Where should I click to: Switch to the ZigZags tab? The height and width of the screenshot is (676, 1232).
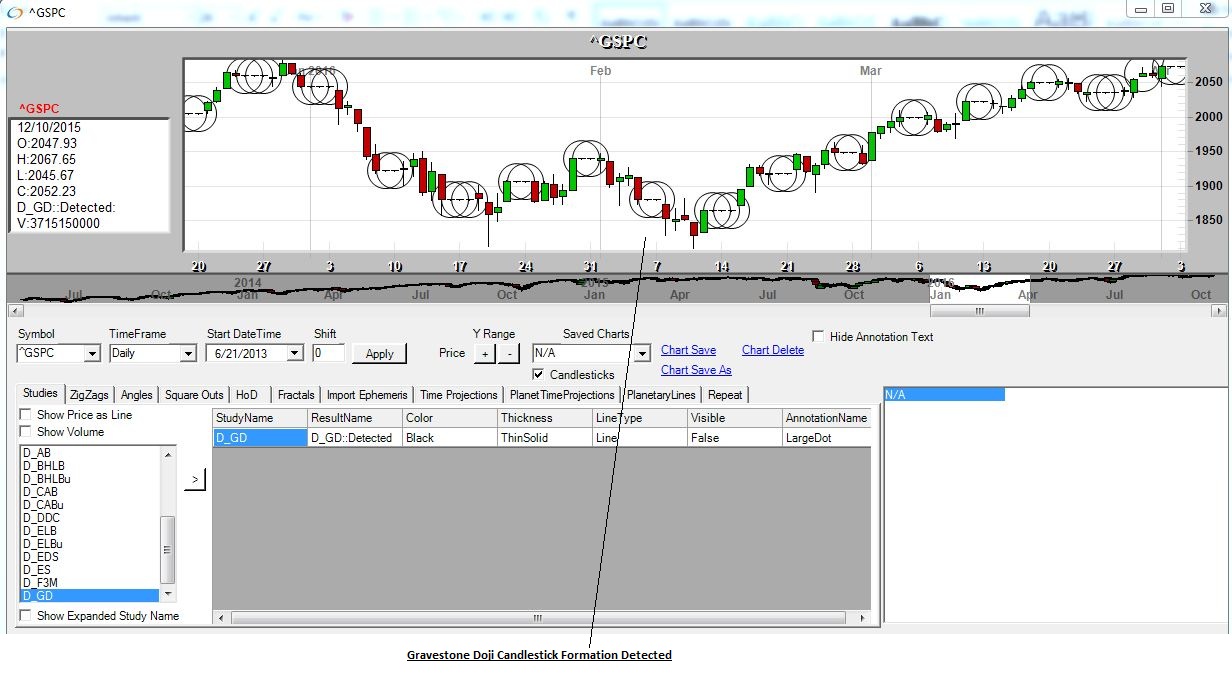pyautogui.click(x=90, y=395)
